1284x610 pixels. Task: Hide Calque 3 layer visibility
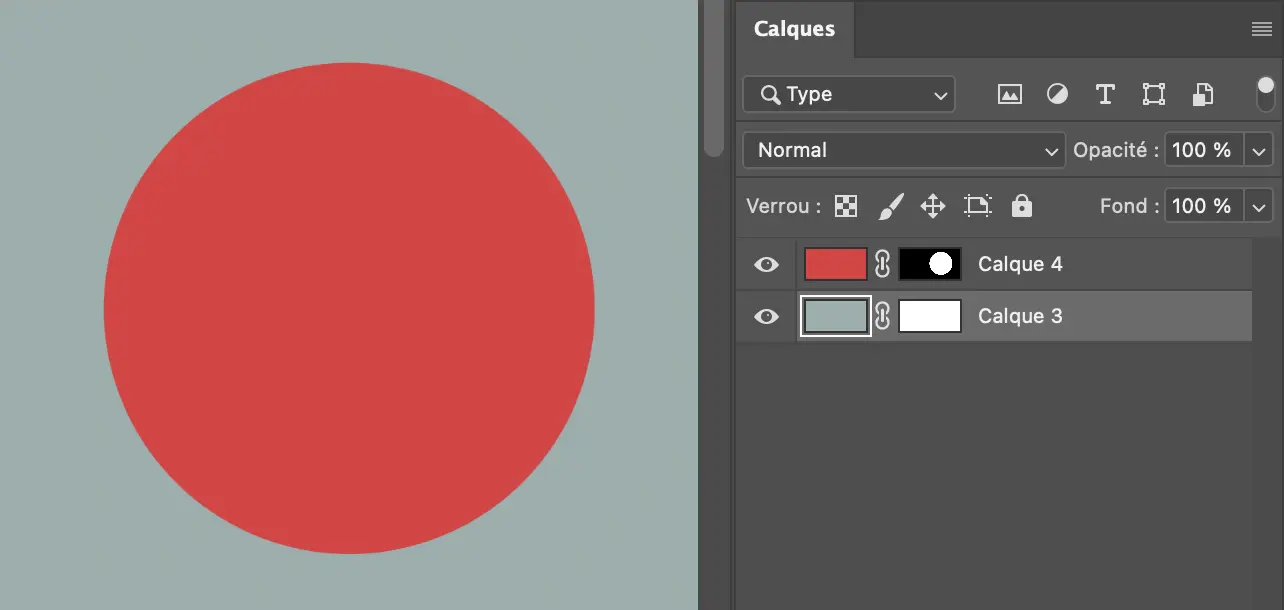(766, 316)
